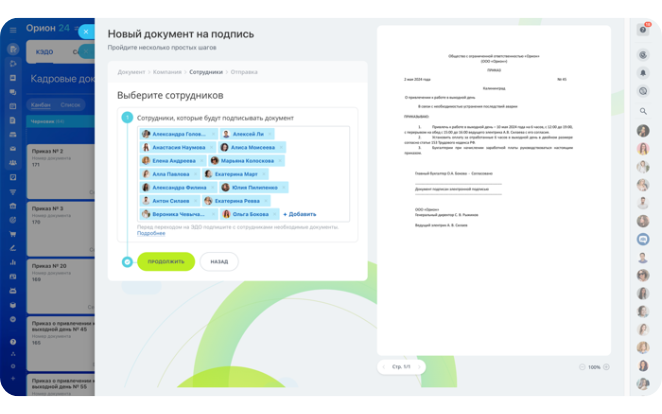Remove Алла Павлова from signers
662x414 pixels.
point(195,174)
